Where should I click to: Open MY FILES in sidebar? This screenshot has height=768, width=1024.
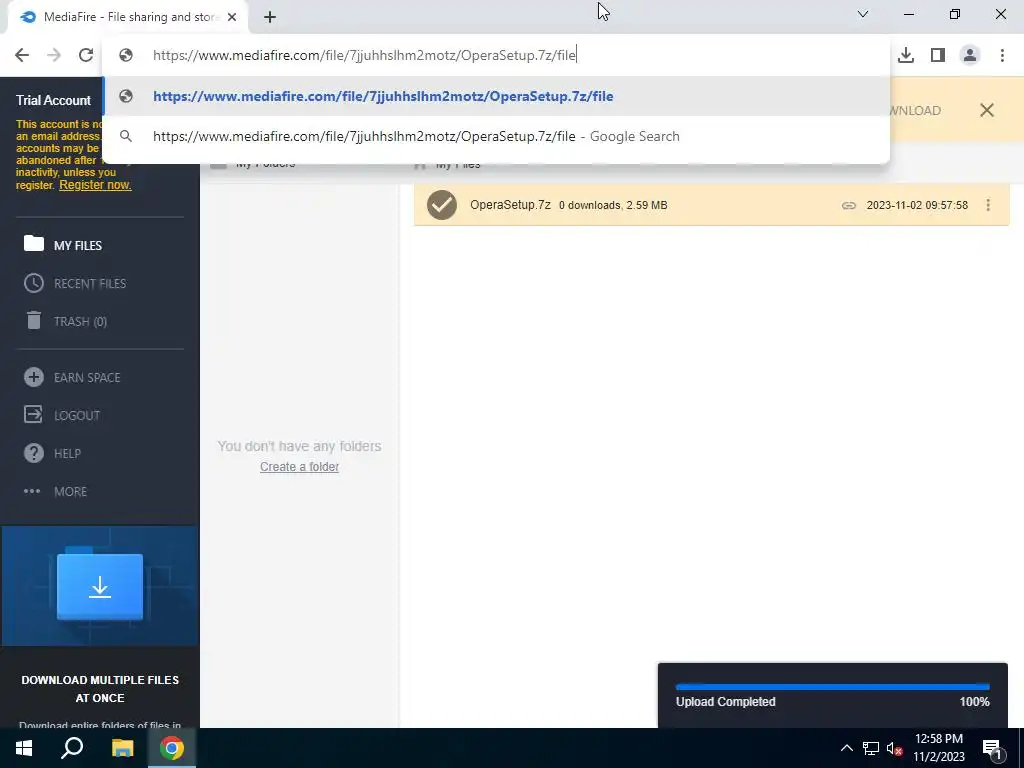point(78,246)
